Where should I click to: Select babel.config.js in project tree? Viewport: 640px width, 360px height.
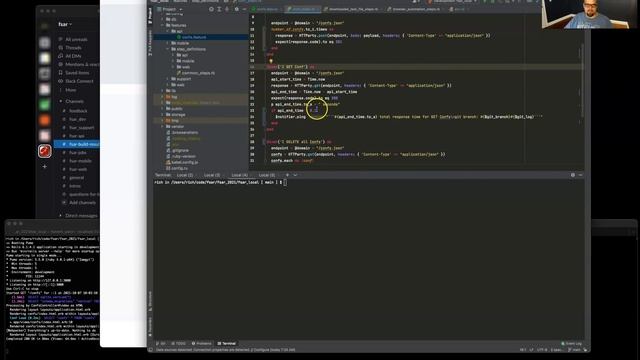(182, 162)
